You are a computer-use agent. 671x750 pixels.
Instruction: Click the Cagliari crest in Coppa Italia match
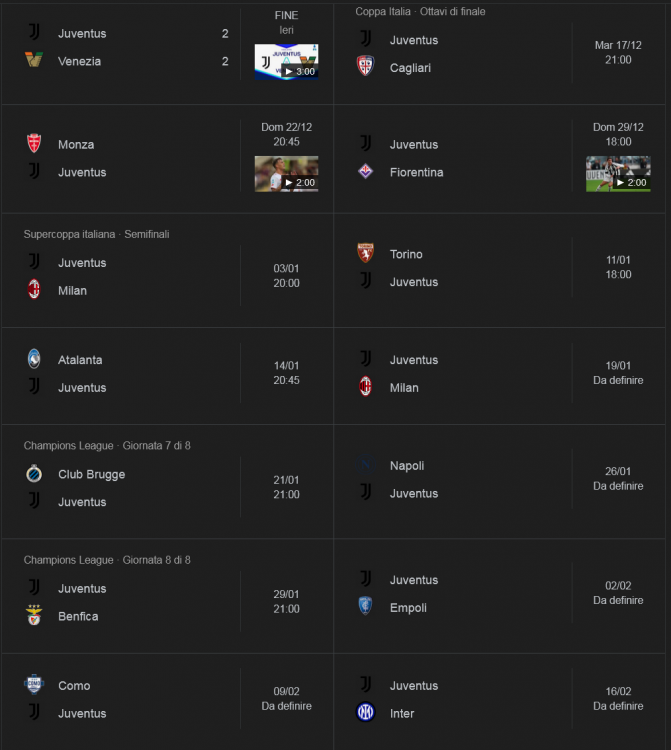pos(365,66)
